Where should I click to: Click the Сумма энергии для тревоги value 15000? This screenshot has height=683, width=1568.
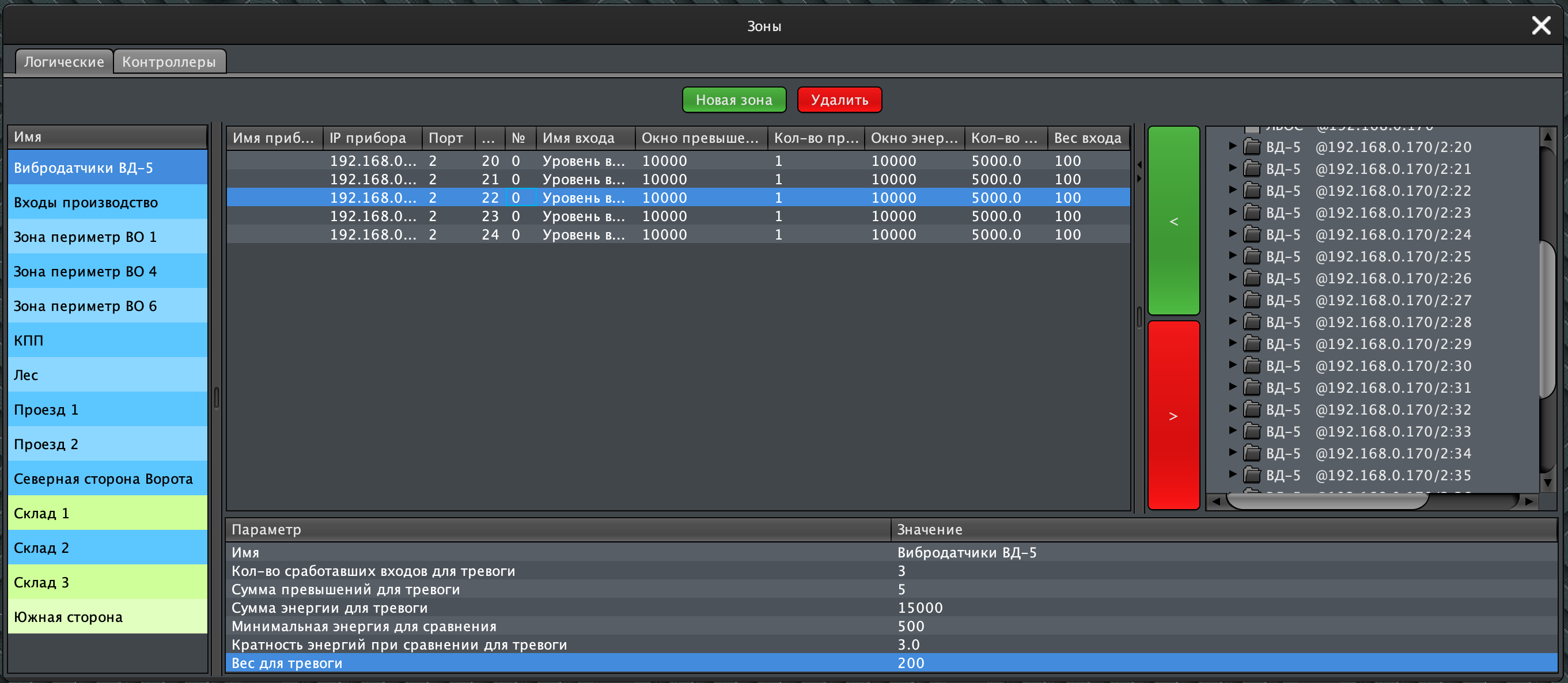[x=920, y=608]
